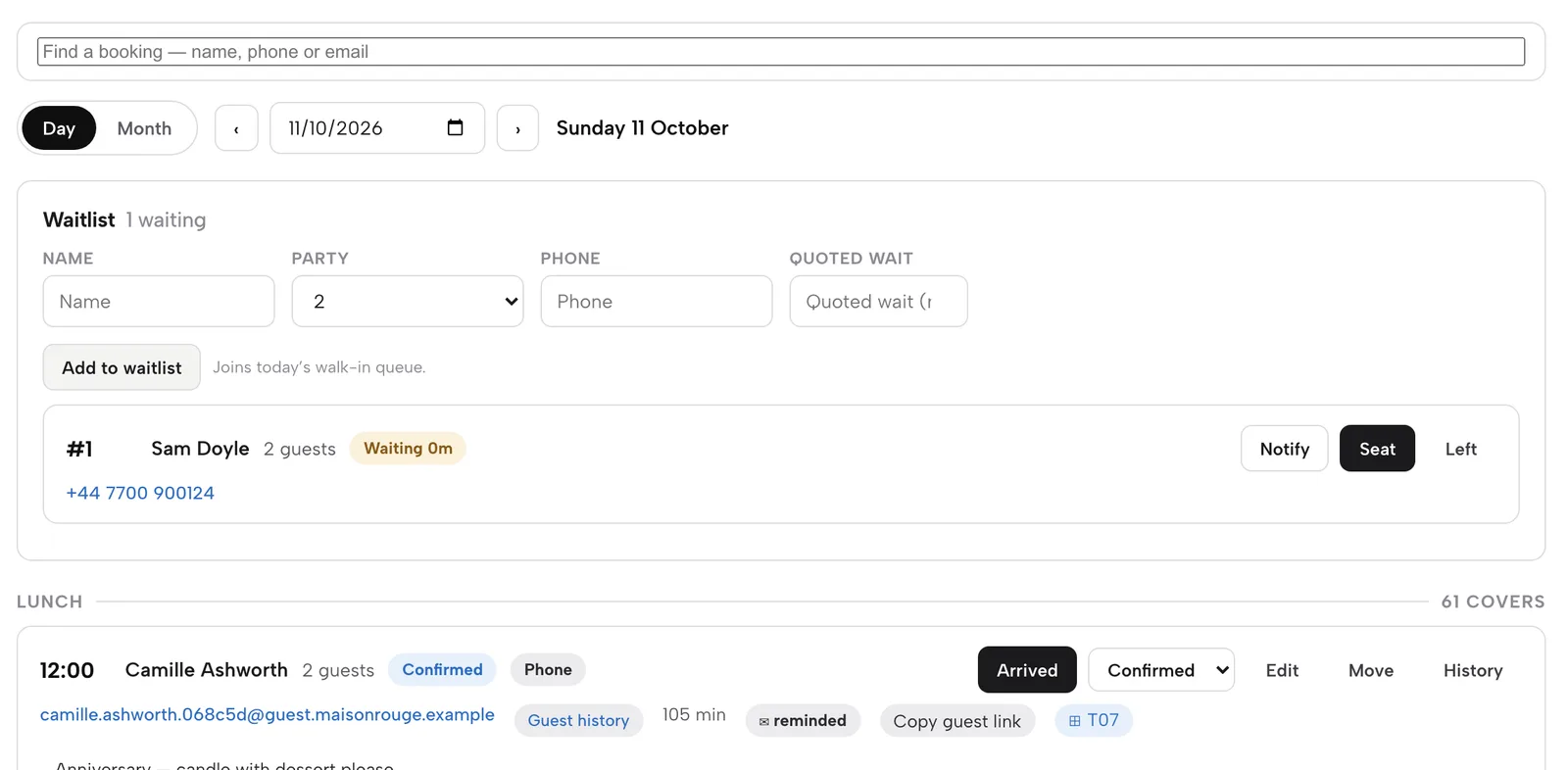Screen dimensions: 1568x770
Task: Focus the waitlist Phone field
Action: (x=657, y=301)
